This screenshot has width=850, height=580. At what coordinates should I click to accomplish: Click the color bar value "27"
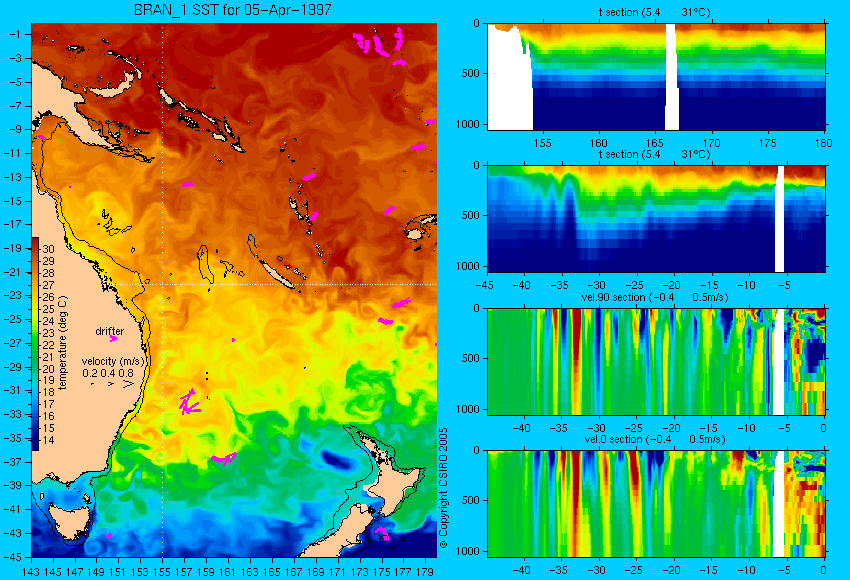pyautogui.click(x=48, y=285)
